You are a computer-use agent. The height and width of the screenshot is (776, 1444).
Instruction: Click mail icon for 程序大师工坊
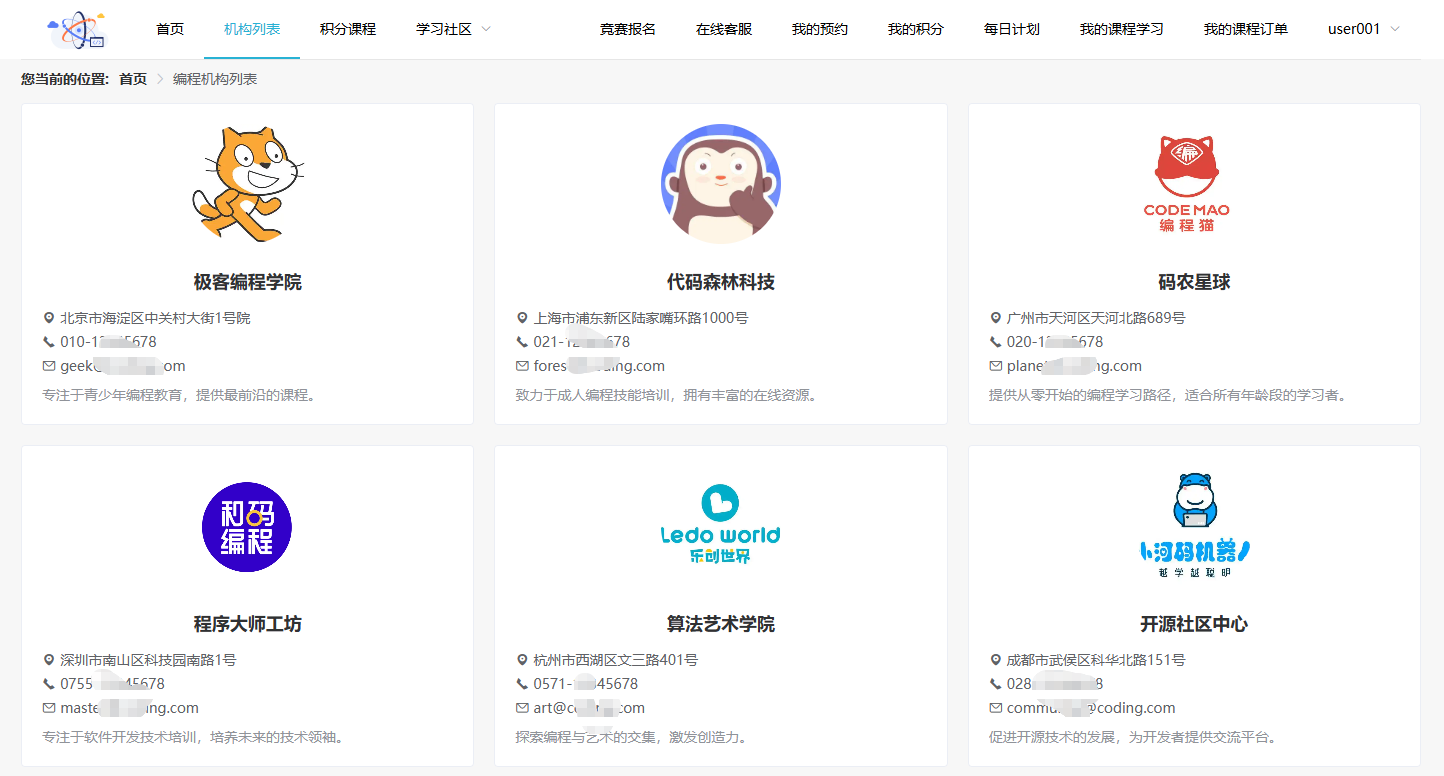coord(49,708)
